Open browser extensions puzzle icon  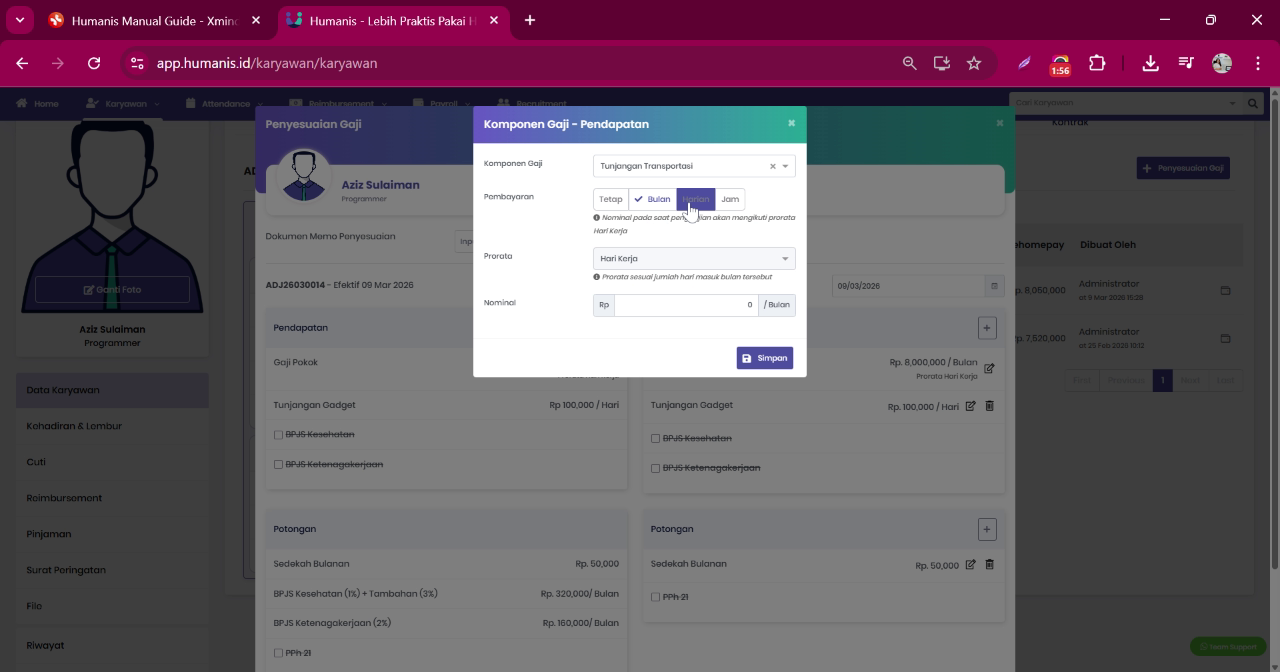1097,63
